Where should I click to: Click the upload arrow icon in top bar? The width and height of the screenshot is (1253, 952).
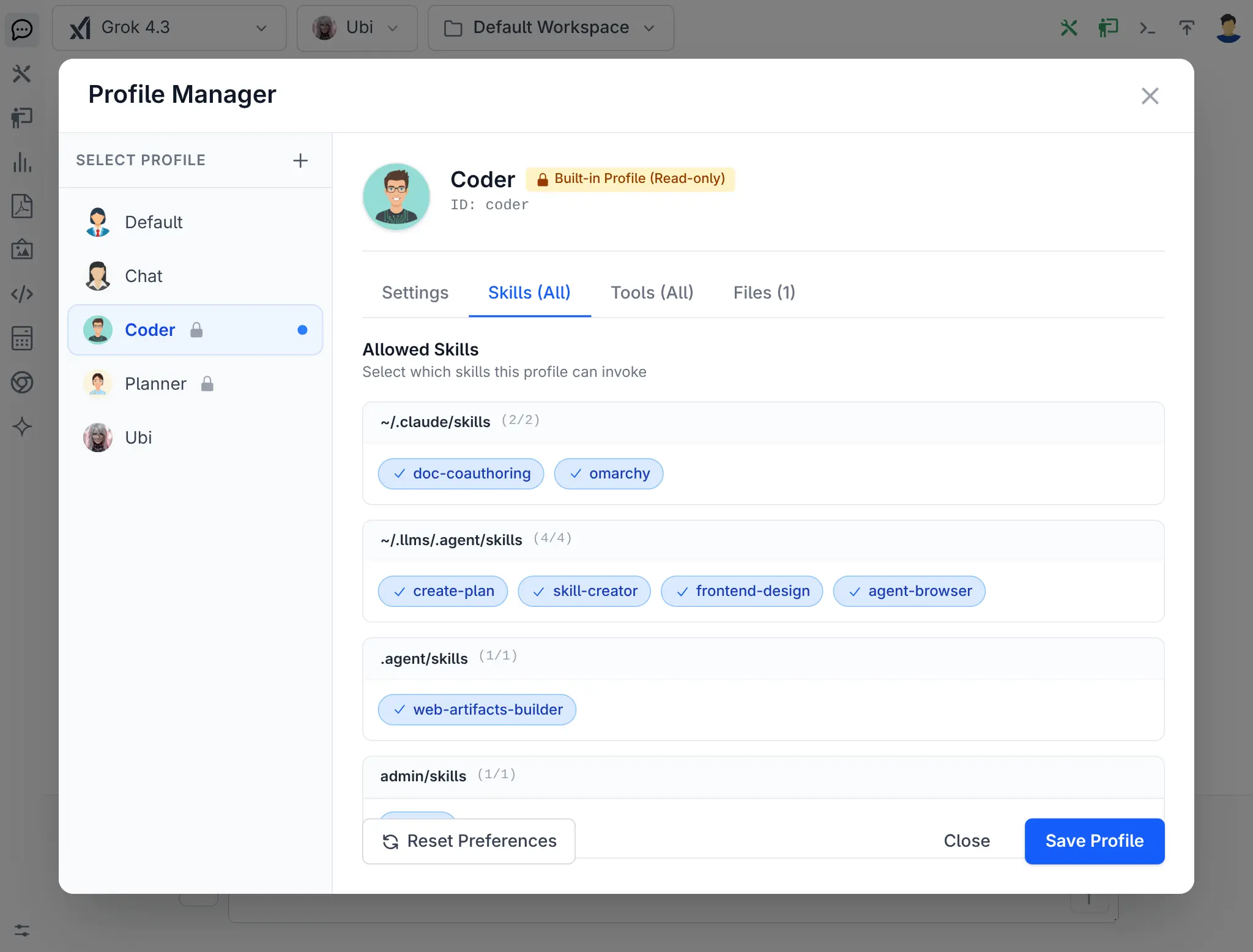click(x=1186, y=28)
